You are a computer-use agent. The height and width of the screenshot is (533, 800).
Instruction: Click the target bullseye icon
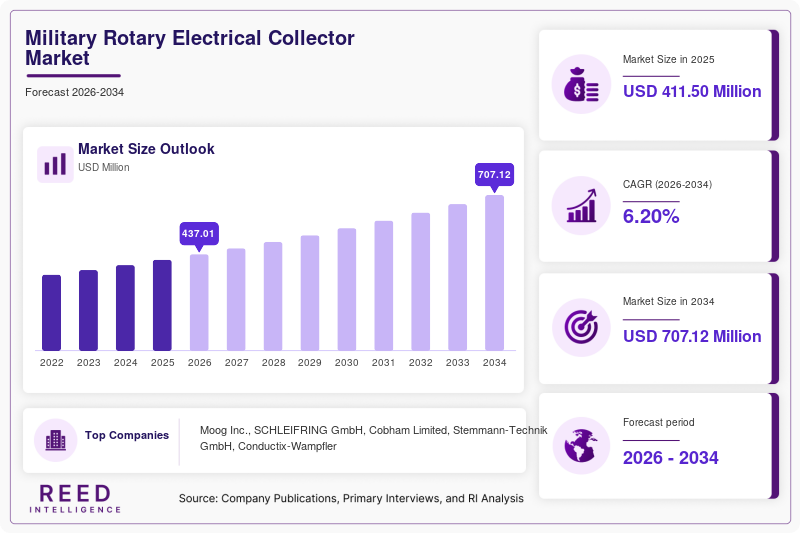(x=581, y=327)
